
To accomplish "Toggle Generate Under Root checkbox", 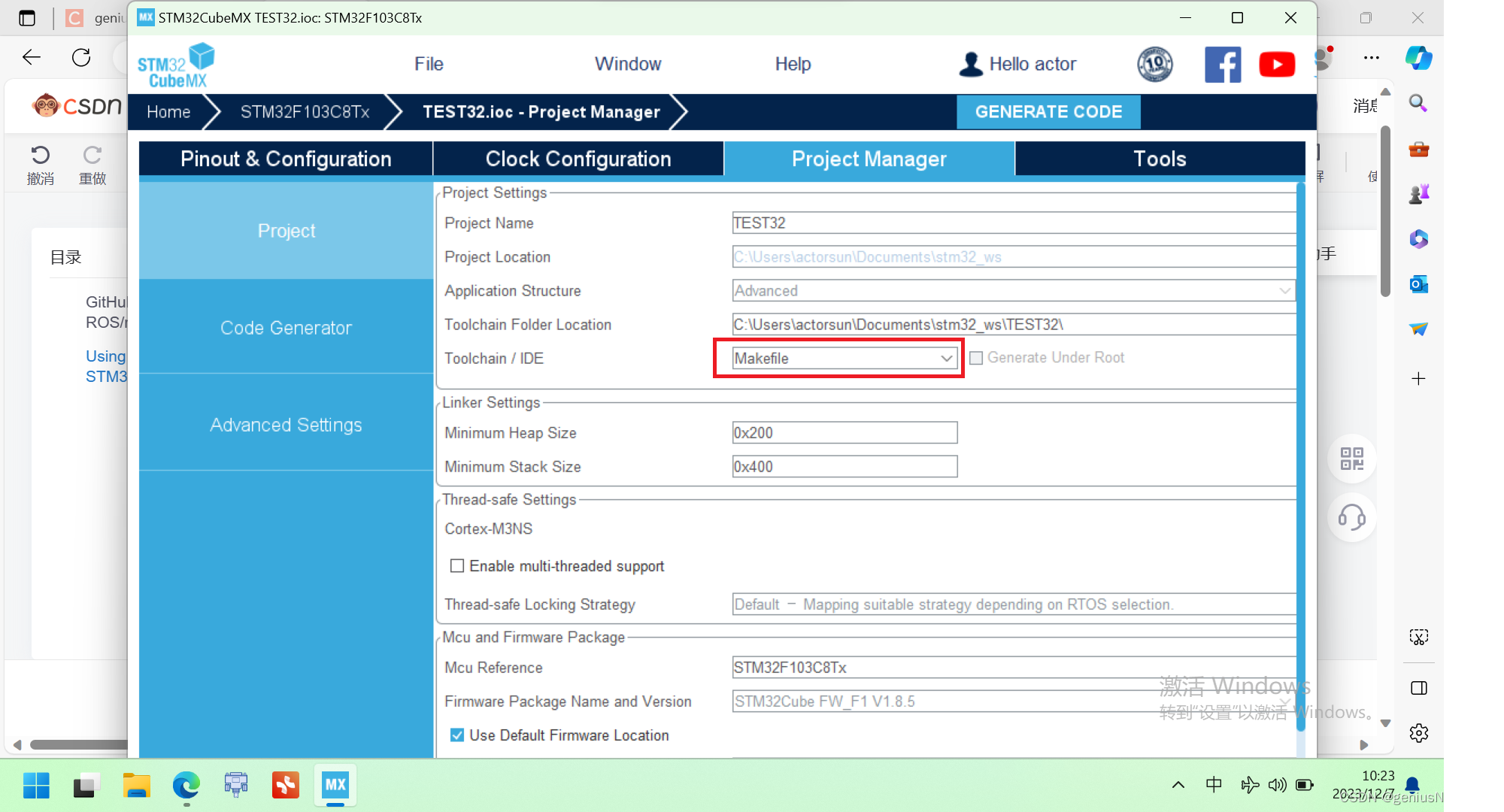I will (x=975, y=358).
